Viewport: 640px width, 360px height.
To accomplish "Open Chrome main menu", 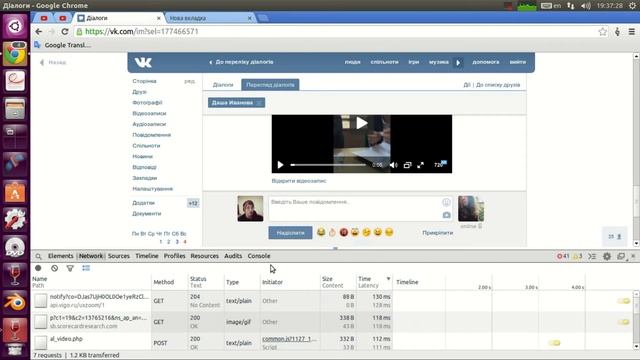I will 631,31.
